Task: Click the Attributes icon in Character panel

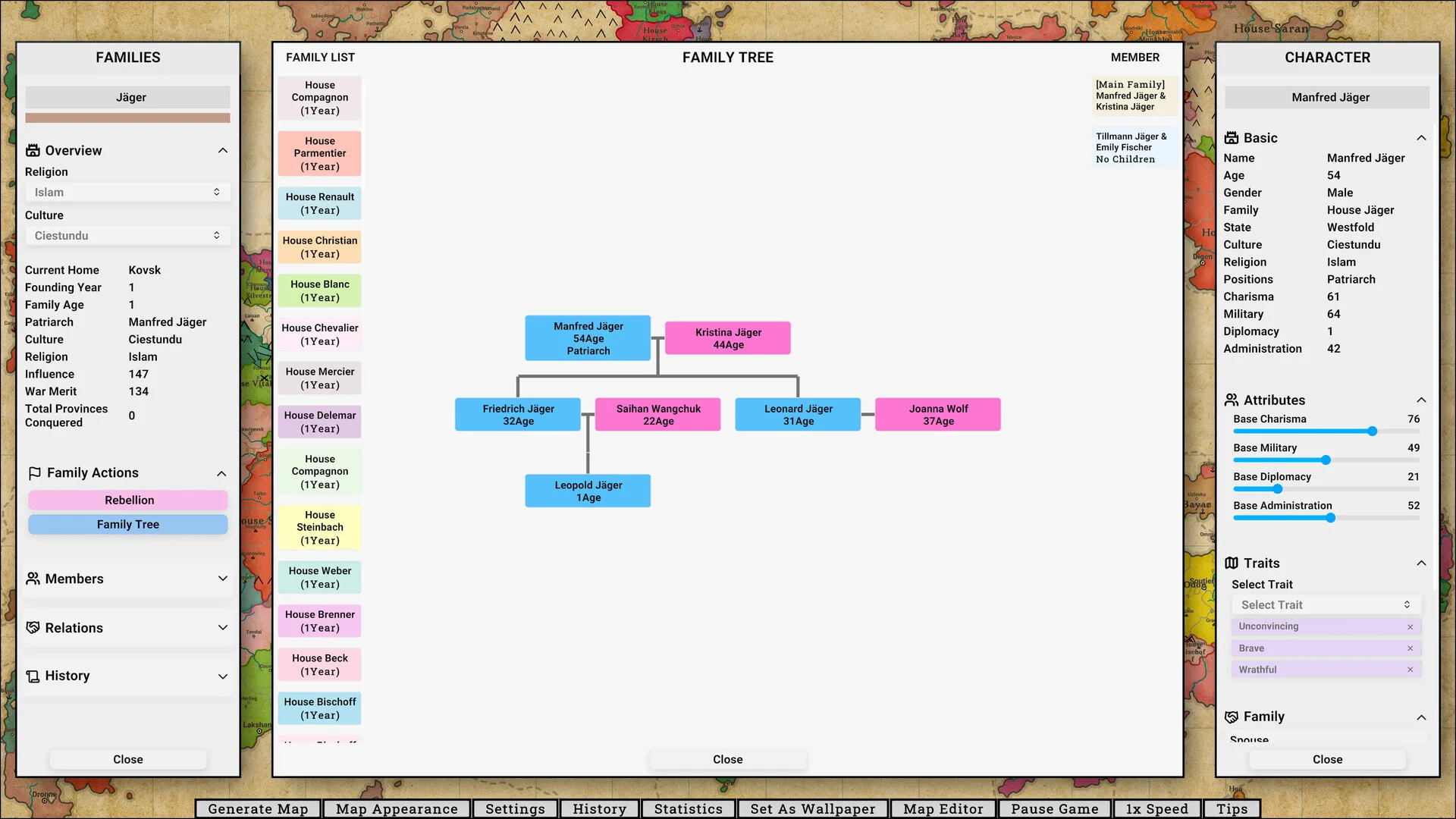Action: 1232,400
